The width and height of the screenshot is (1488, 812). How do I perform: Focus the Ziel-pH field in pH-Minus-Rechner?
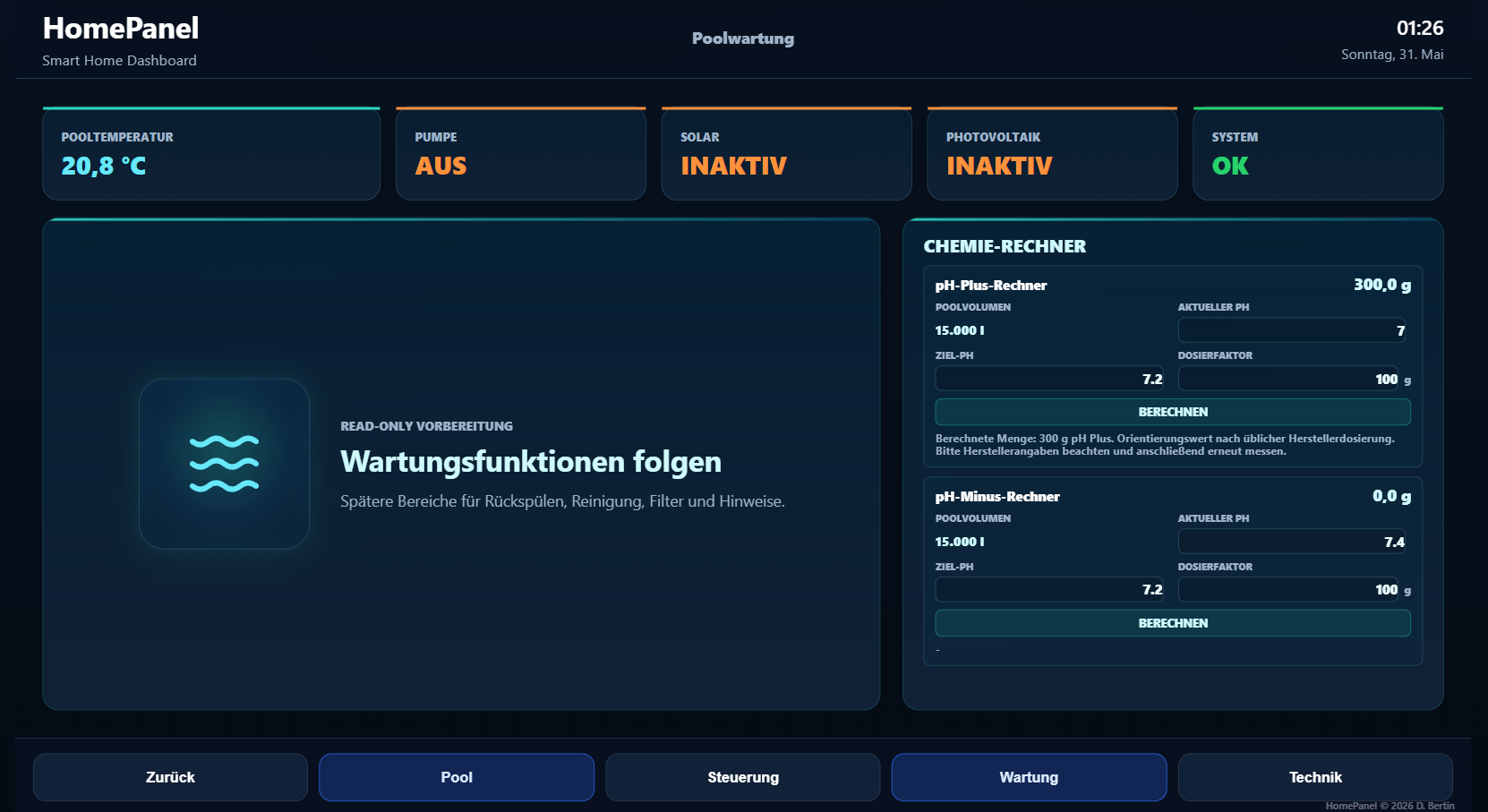coord(1049,589)
